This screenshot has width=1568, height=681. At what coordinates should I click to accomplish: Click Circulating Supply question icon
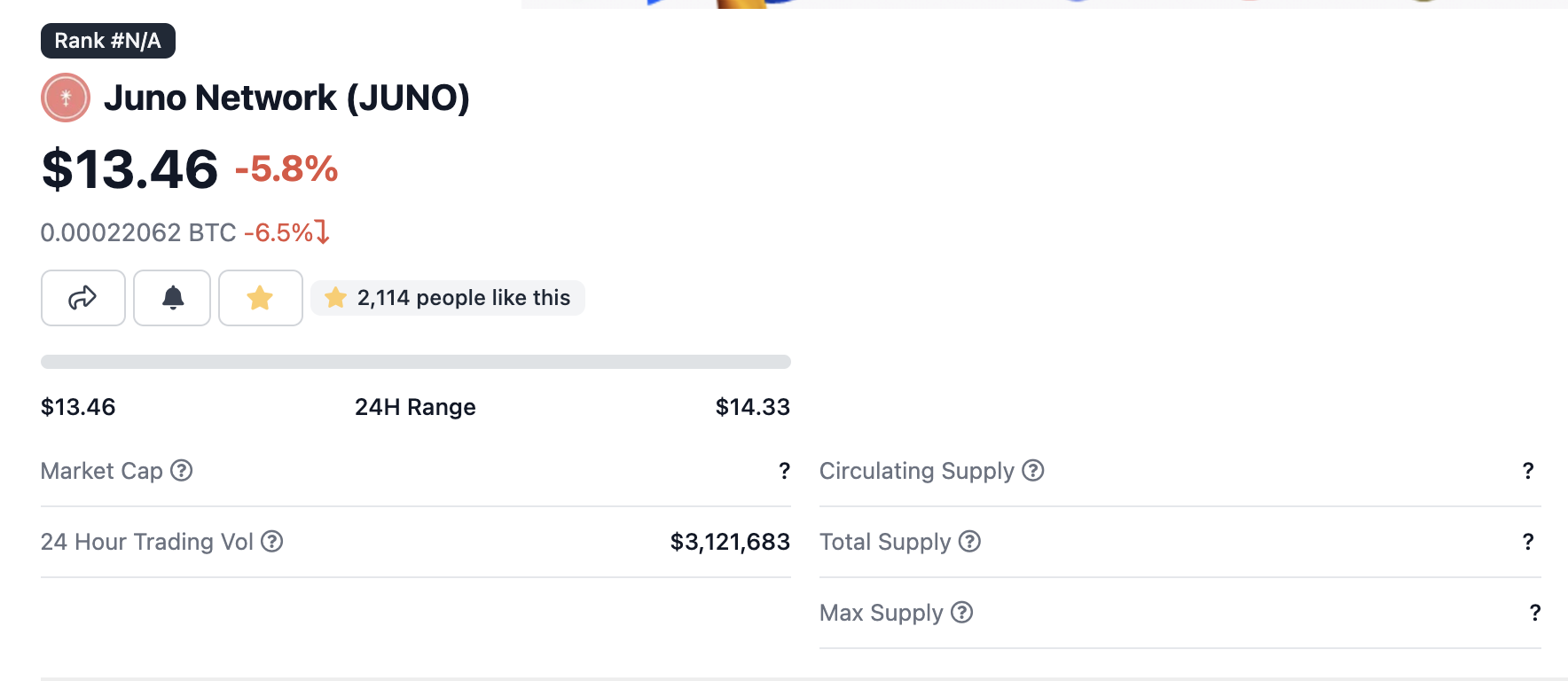[x=1033, y=471]
